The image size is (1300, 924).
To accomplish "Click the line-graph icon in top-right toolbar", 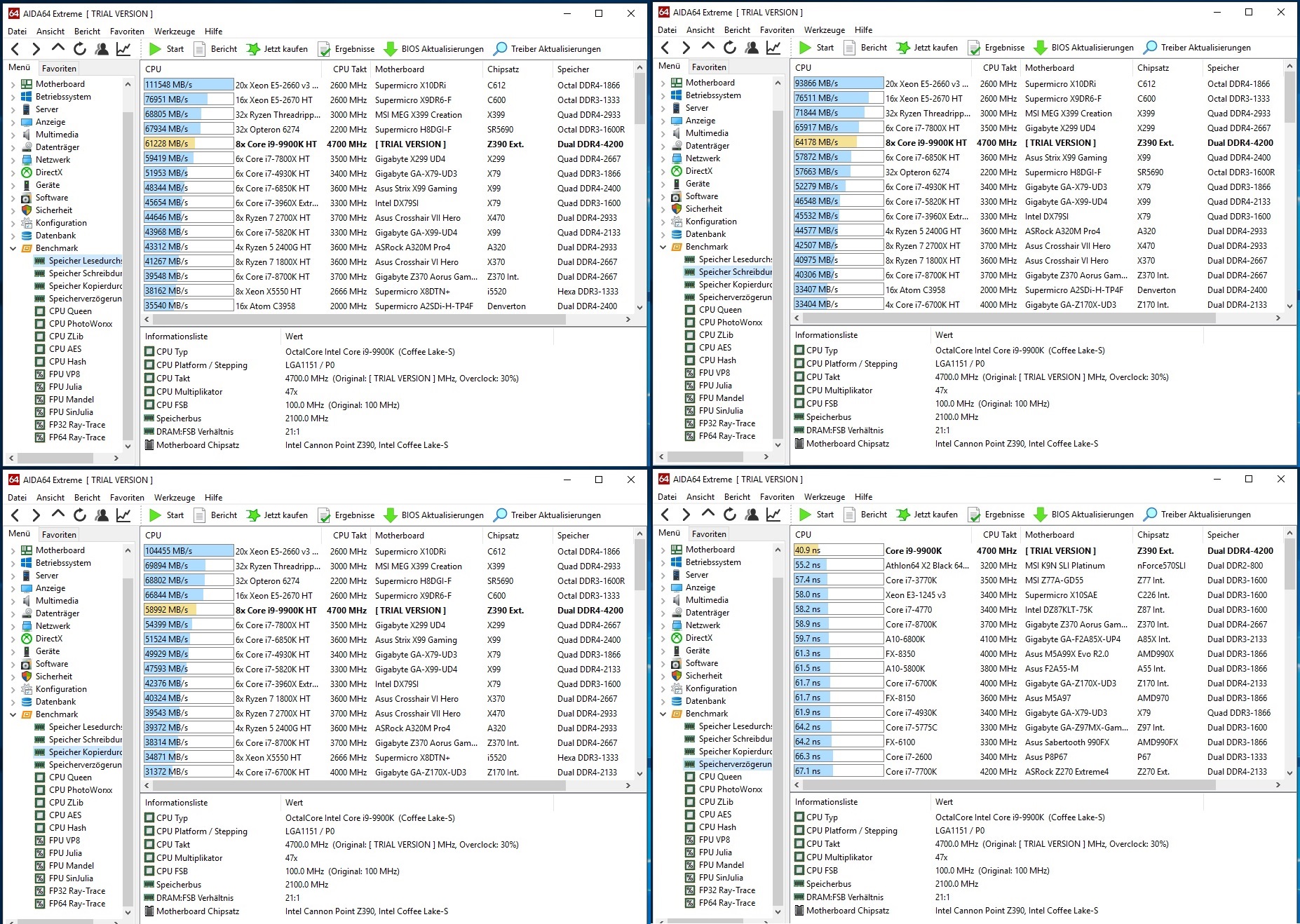I will 773,48.
